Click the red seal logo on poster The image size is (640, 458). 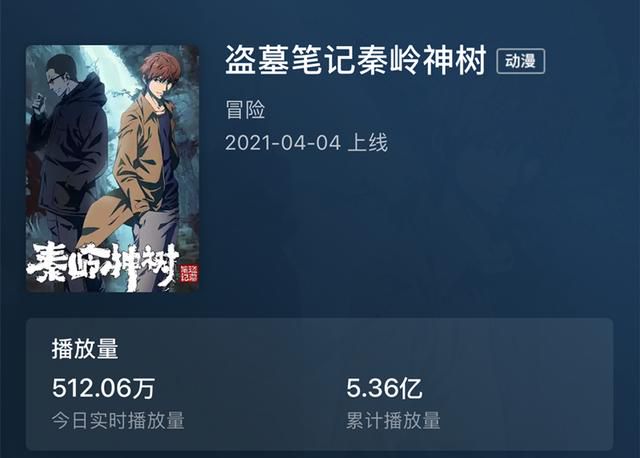(189, 273)
